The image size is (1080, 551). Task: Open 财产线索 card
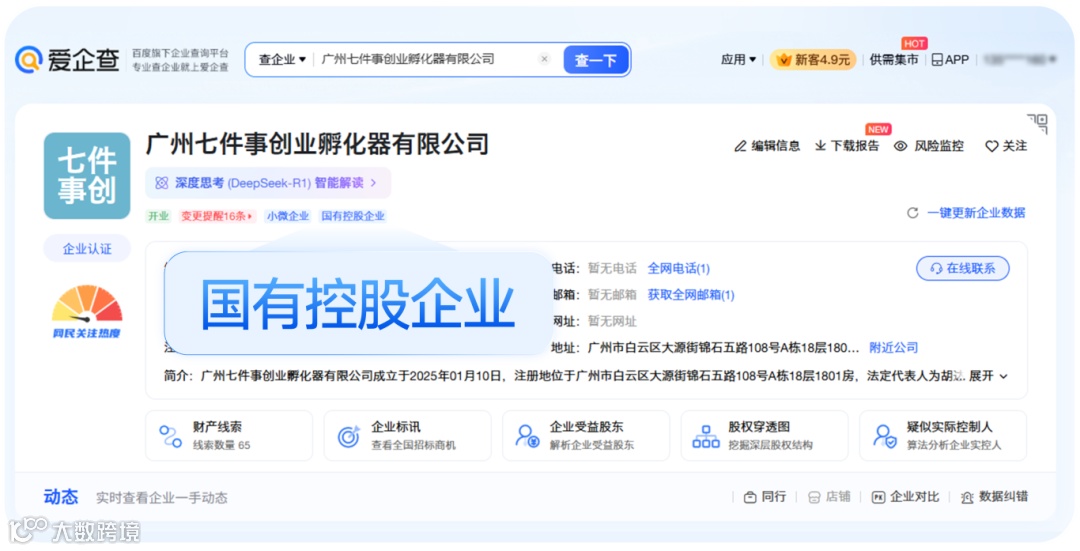pyautogui.click(x=229, y=436)
